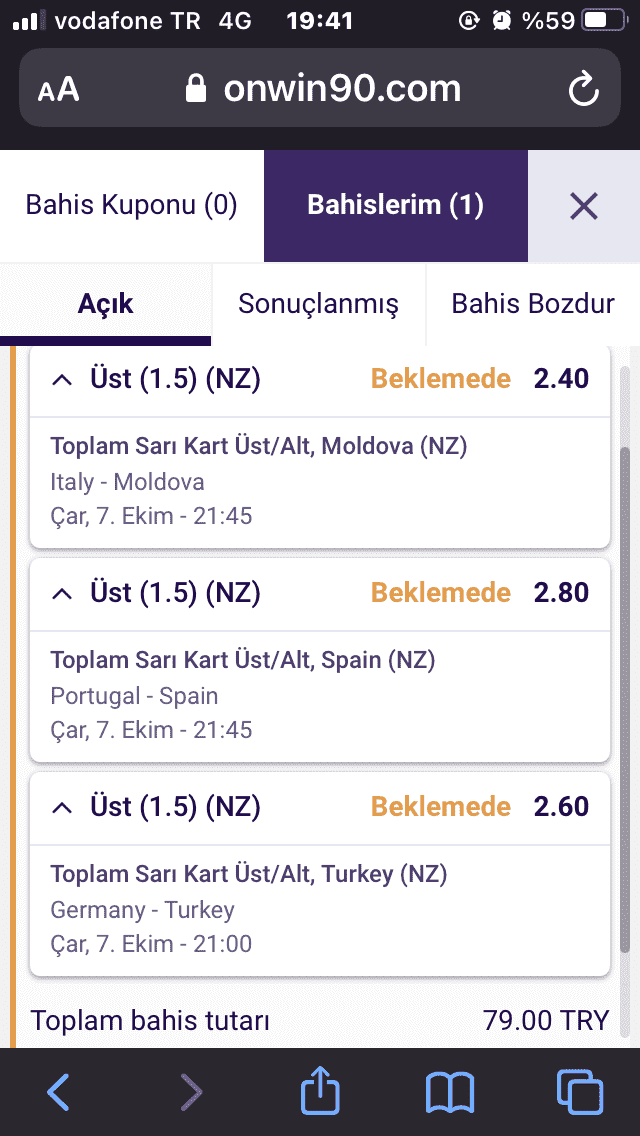Tap the Safari back arrow
Screen dimensions: 640x1136
pyautogui.click(x=58, y=1092)
